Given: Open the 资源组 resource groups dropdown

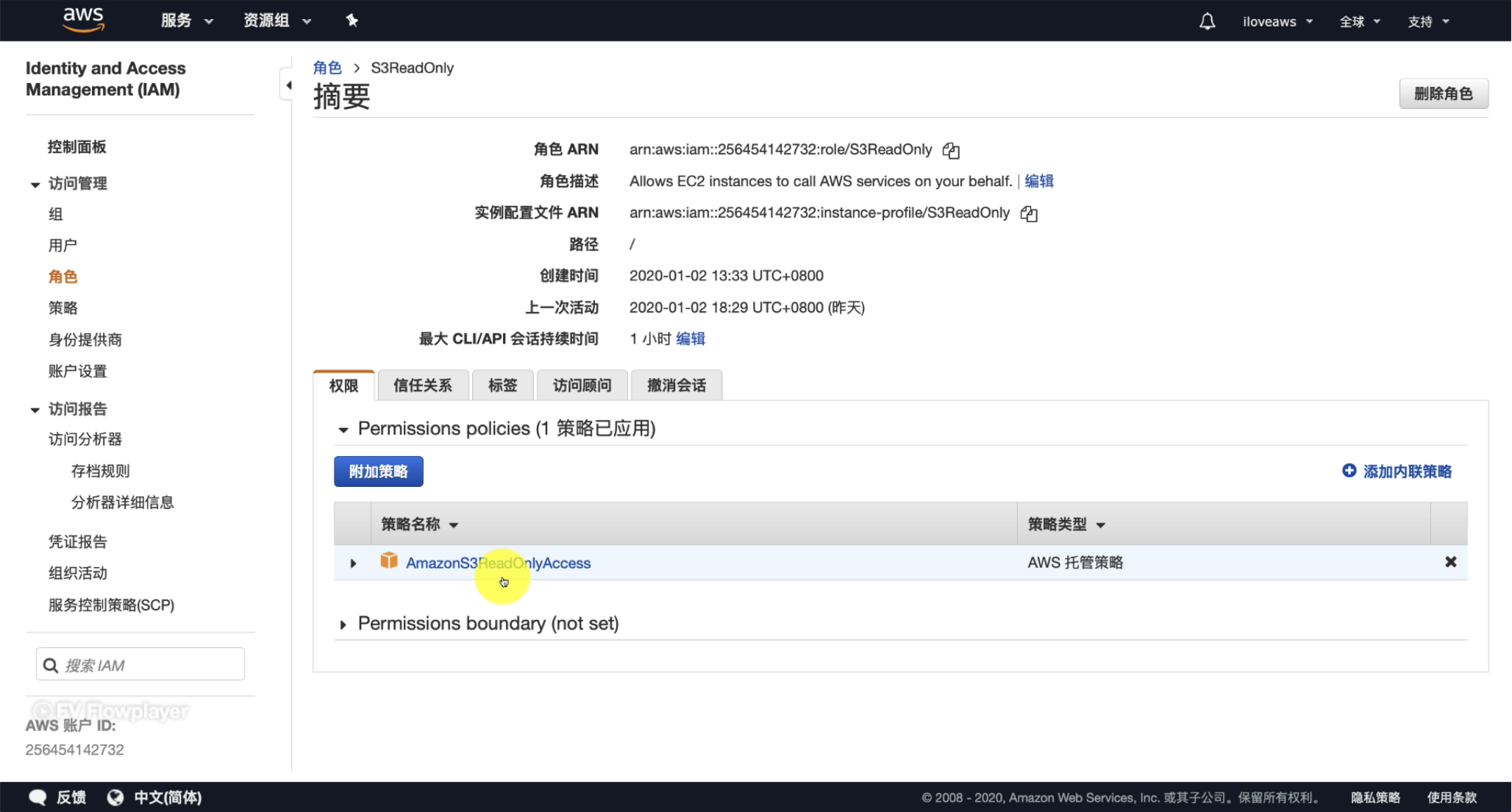Looking at the screenshot, I should 277,21.
